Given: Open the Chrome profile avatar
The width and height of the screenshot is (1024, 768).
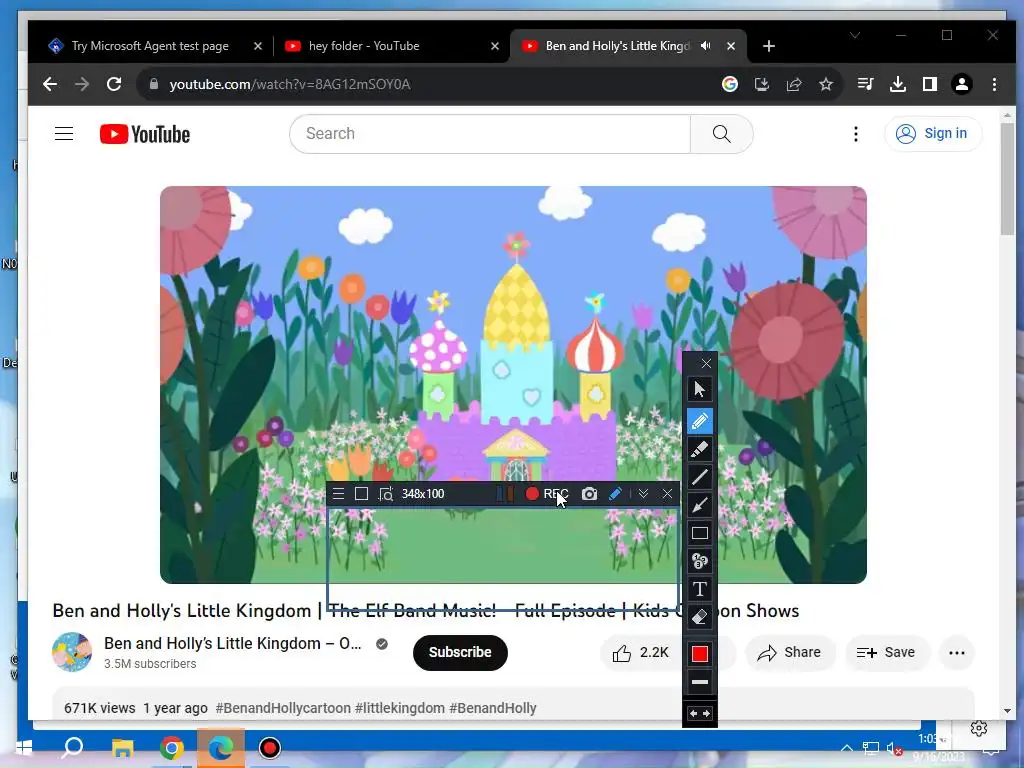Looking at the screenshot, I should pos(962,84).
